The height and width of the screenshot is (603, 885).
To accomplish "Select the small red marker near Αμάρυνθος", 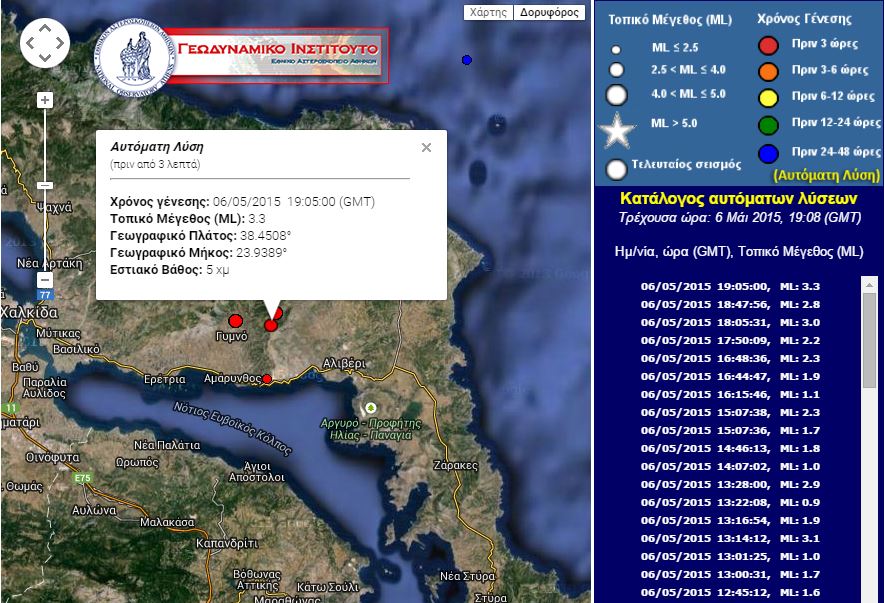I will tap(267, 379).
